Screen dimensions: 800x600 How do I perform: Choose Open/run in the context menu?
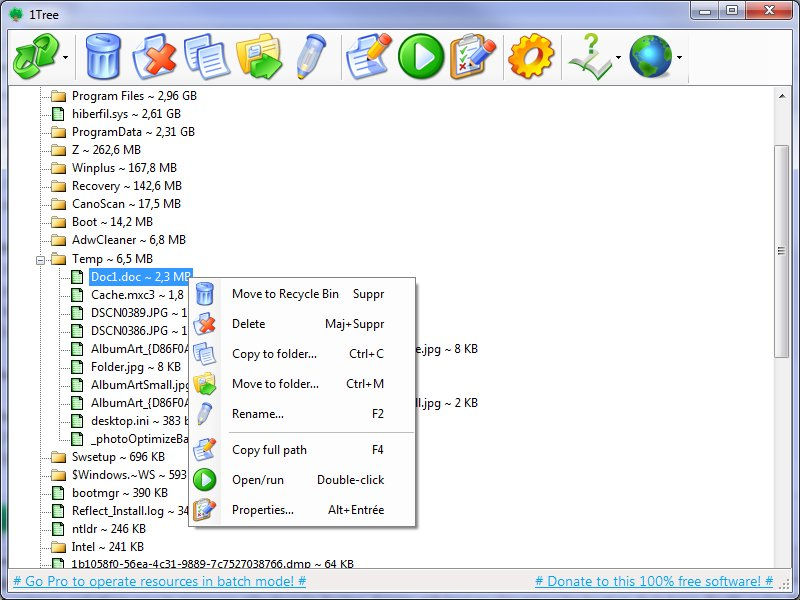click(x=303, y=480)
